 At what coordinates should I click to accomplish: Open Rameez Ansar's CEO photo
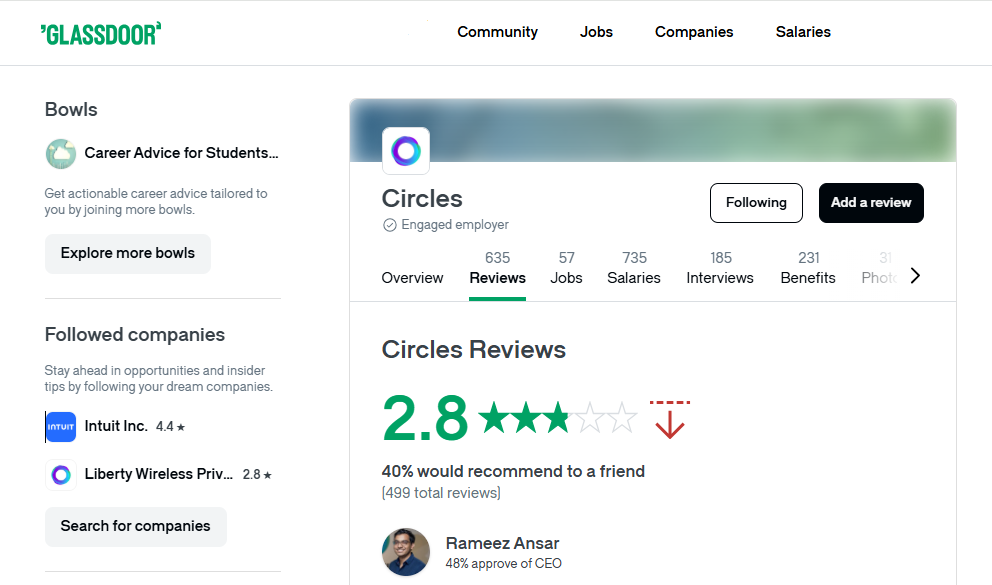tap(406, 552)
